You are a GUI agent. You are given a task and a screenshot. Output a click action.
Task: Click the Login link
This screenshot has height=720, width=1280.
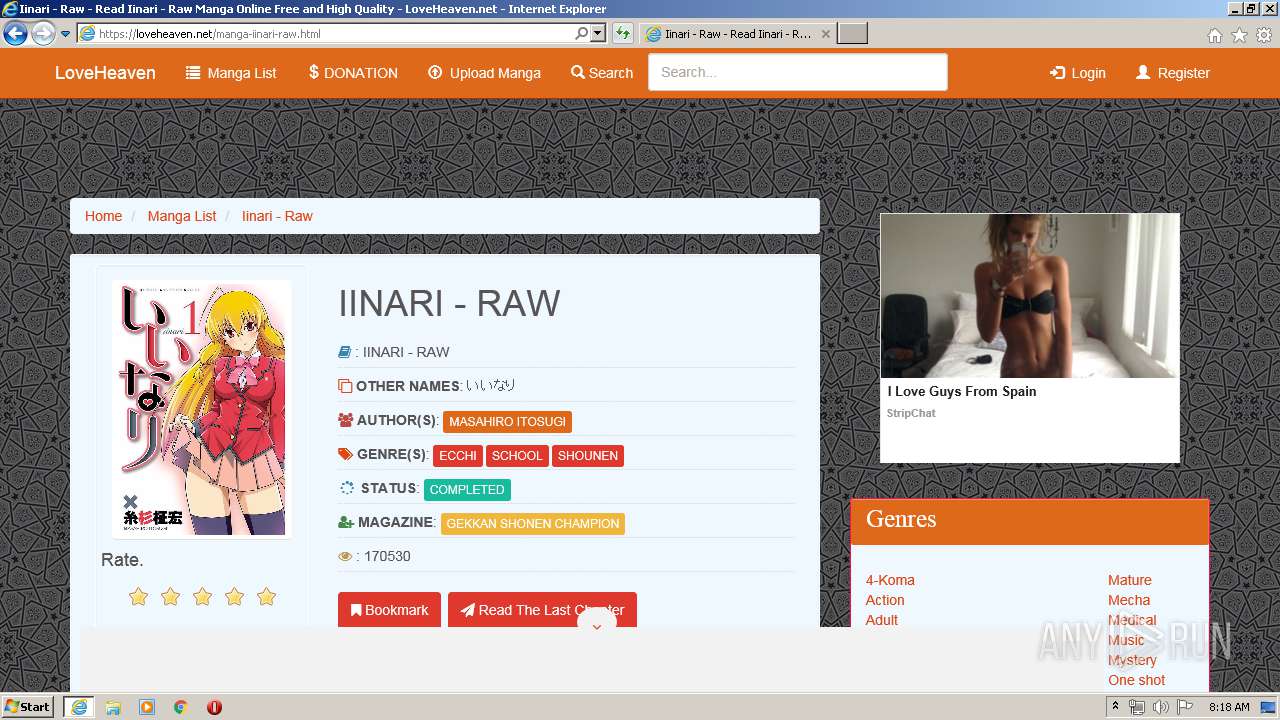click(x=1077, y=73)
